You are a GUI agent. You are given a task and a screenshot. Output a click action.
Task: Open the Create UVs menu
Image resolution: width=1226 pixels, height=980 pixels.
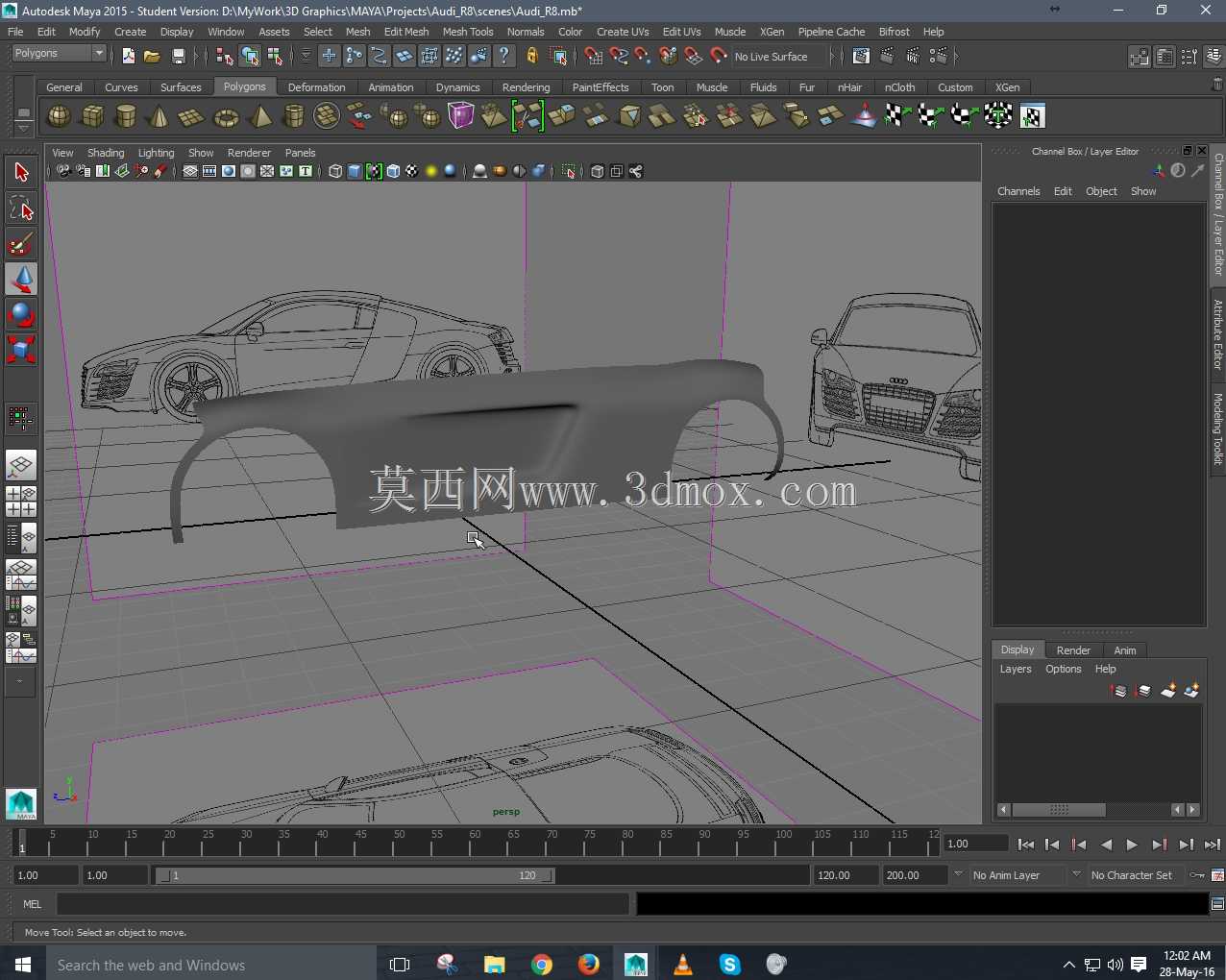tap(623, 32)
